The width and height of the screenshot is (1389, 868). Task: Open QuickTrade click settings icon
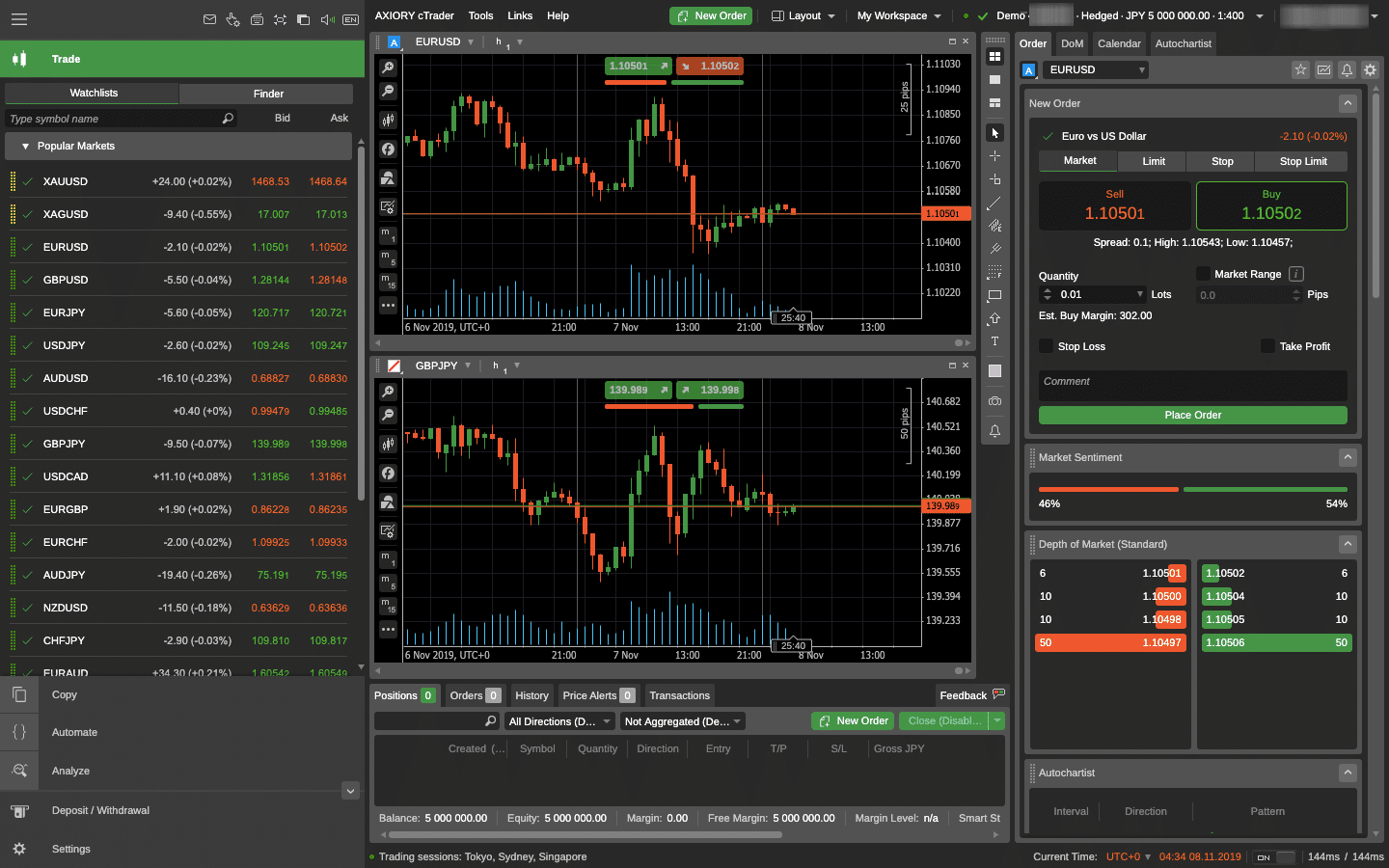pyautogui.click(x=232, y=19)
